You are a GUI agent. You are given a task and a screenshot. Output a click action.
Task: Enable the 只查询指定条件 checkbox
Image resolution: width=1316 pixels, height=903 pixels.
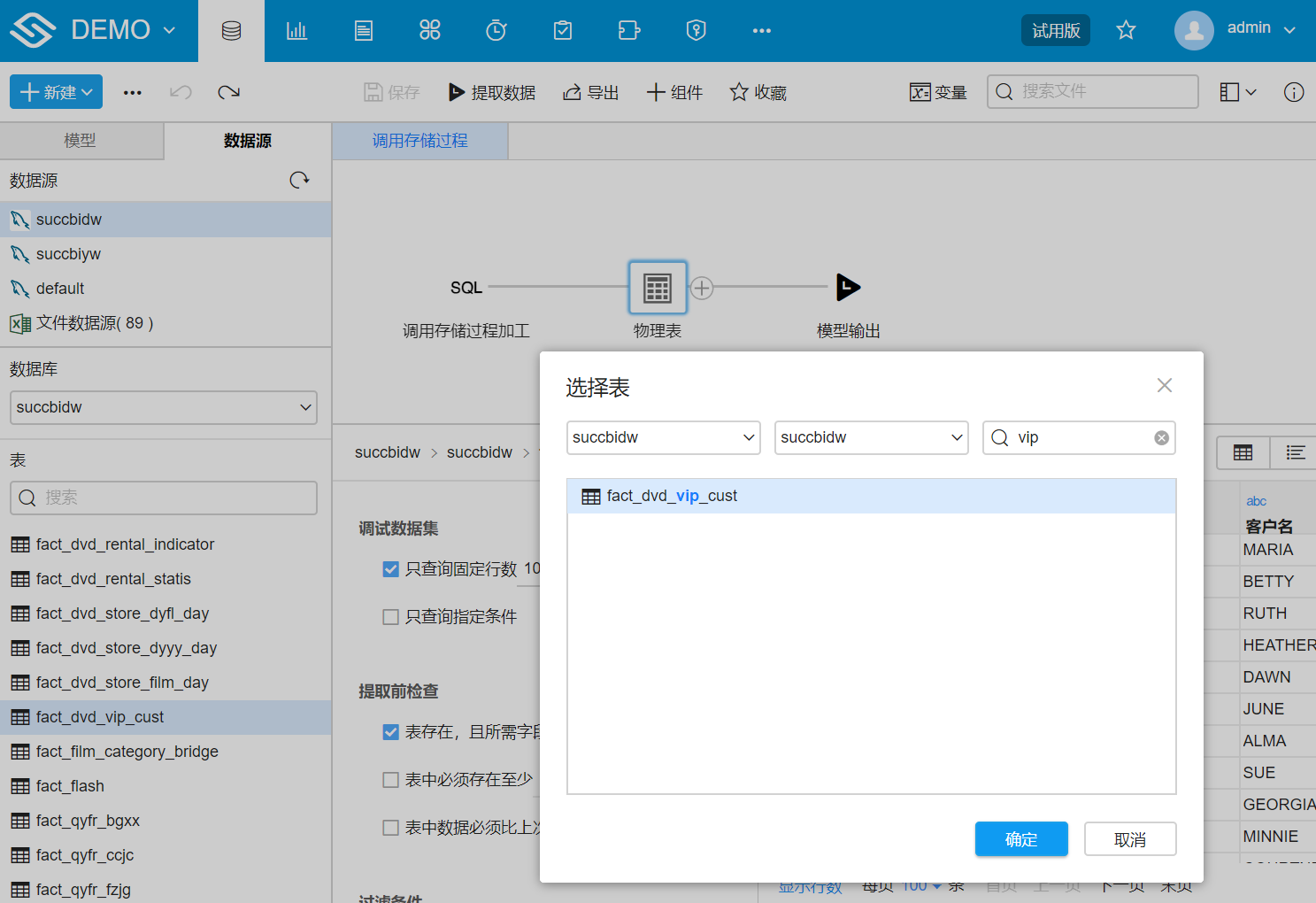[390, 616]
